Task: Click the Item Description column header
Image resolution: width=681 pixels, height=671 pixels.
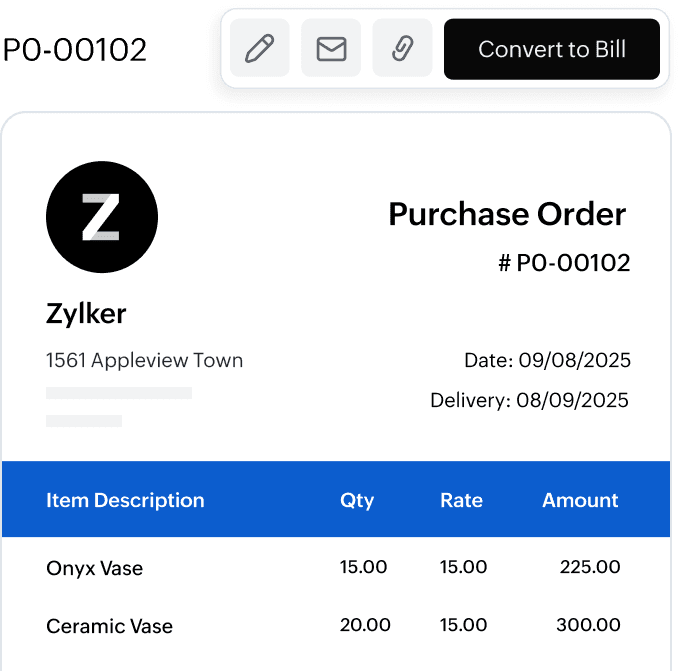Action: [x=125, y=500]
